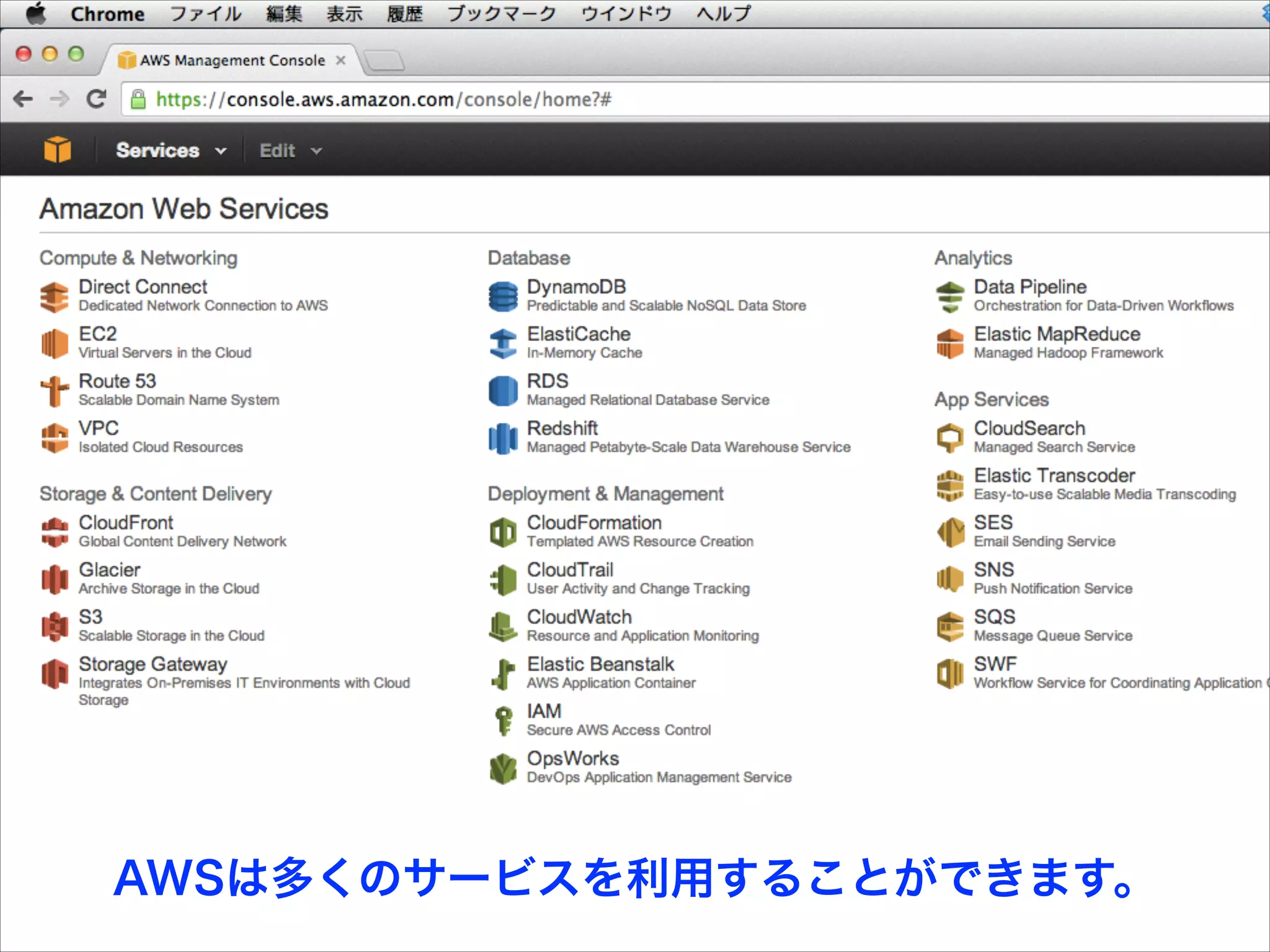This screenshot has width=1270, height=952.
Task: Open the IAM service link
Action: point(544,711)
